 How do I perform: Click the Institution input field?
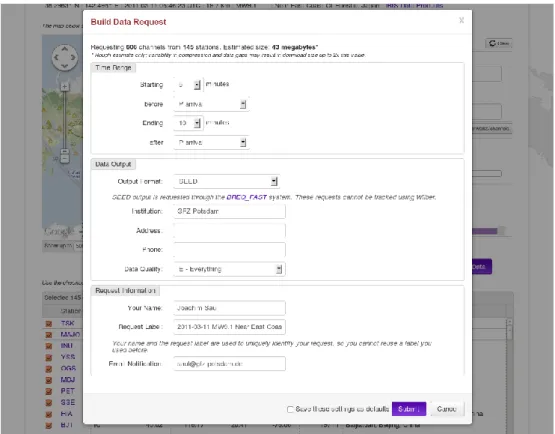(x=229, y=211)
